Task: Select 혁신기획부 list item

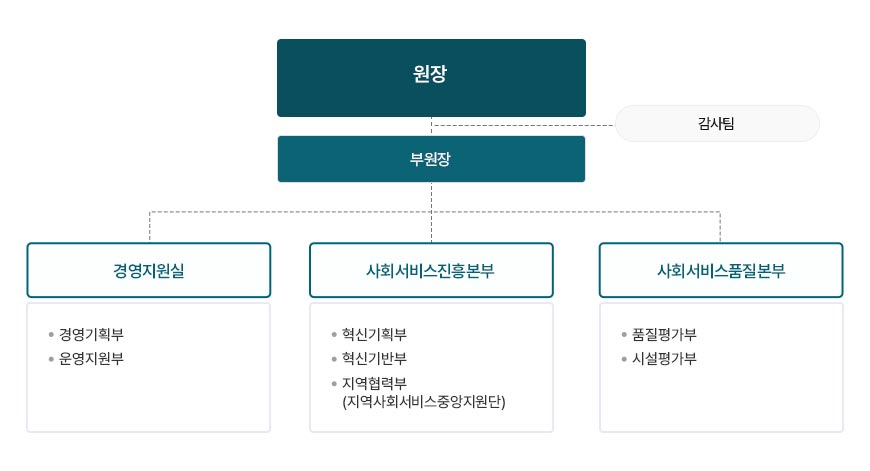Action: coord(375,335)
